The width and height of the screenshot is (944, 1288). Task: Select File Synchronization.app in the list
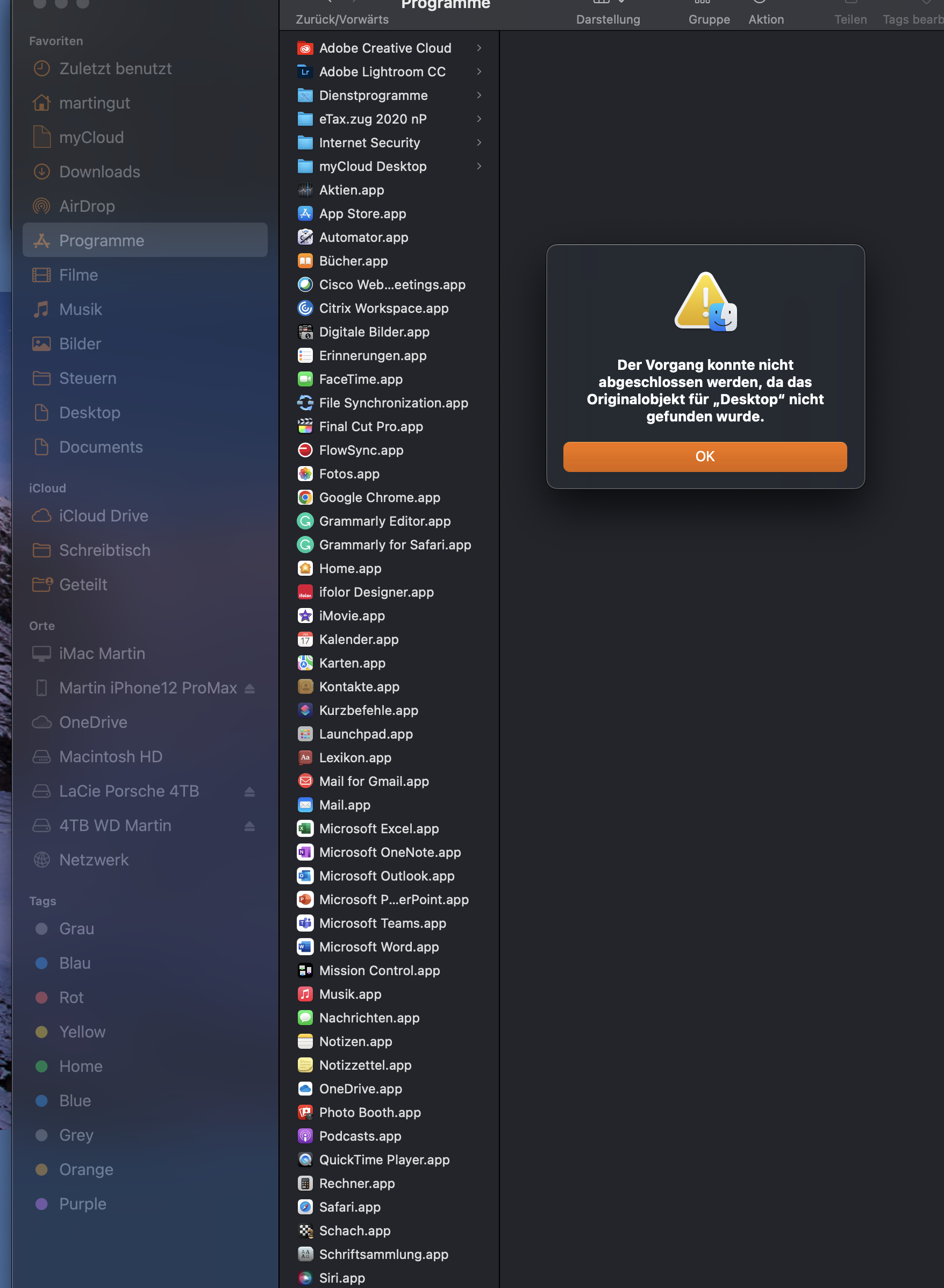[389, 403]
